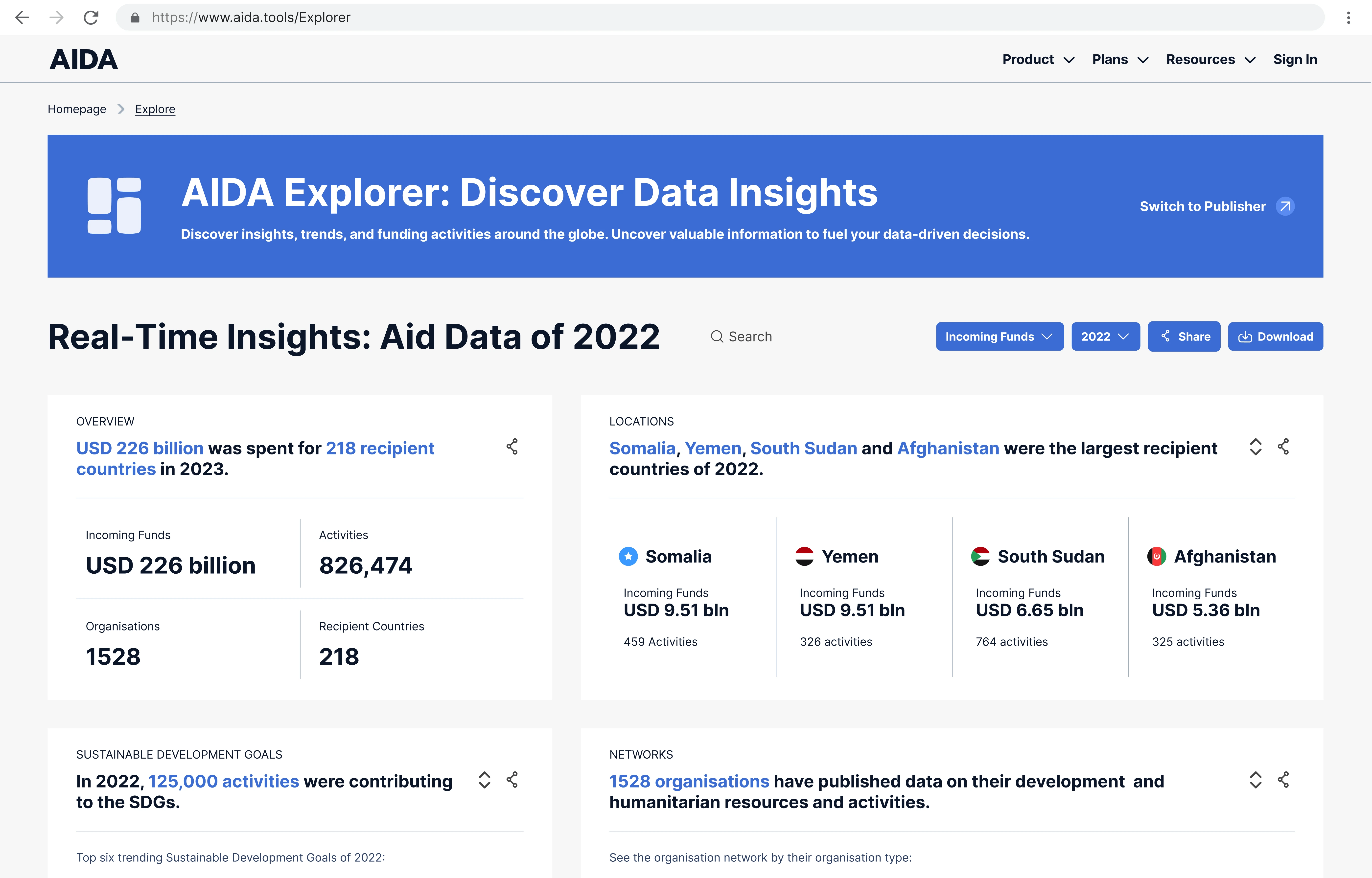
Task: Click Sign In in the header
Action: click(x=1295, y=59)
